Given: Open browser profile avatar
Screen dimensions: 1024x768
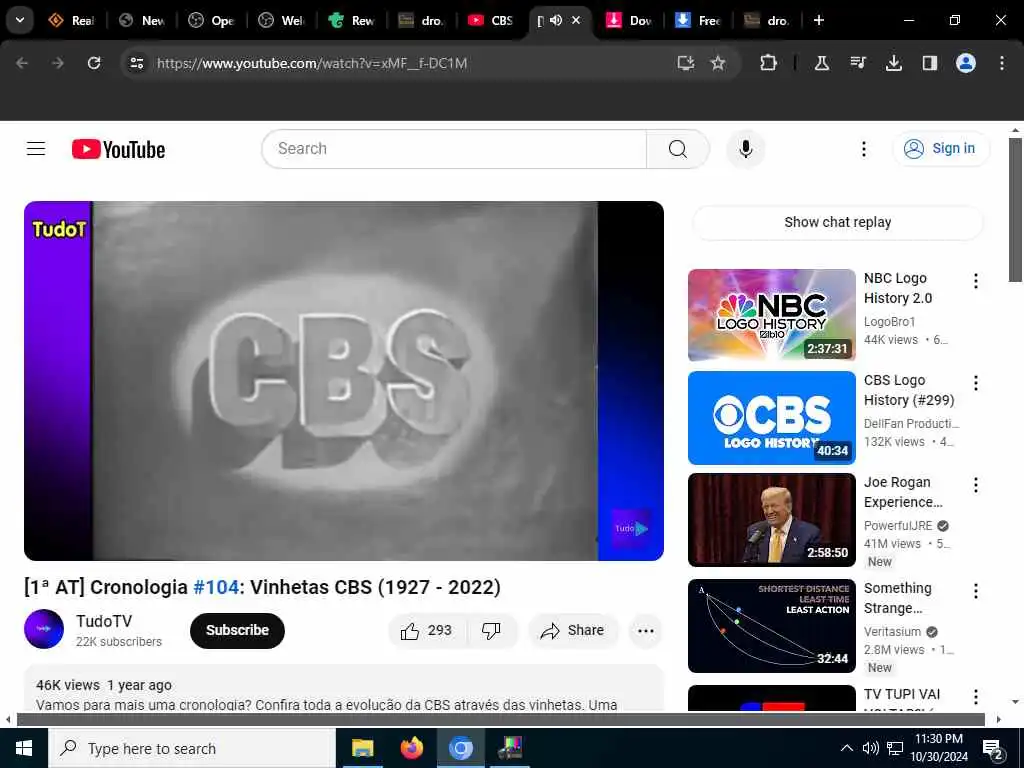Looking at the screenshot, I should click(965, 63).
